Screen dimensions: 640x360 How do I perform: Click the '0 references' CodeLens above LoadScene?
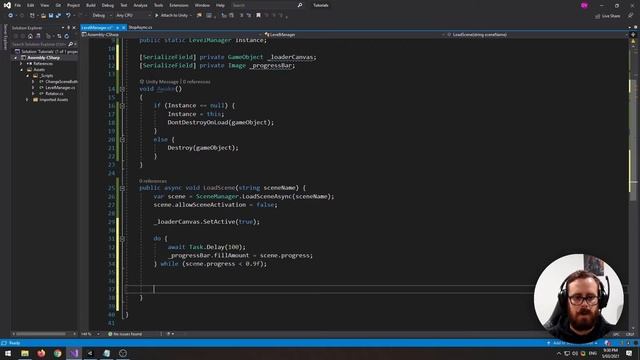pos(153,181)
